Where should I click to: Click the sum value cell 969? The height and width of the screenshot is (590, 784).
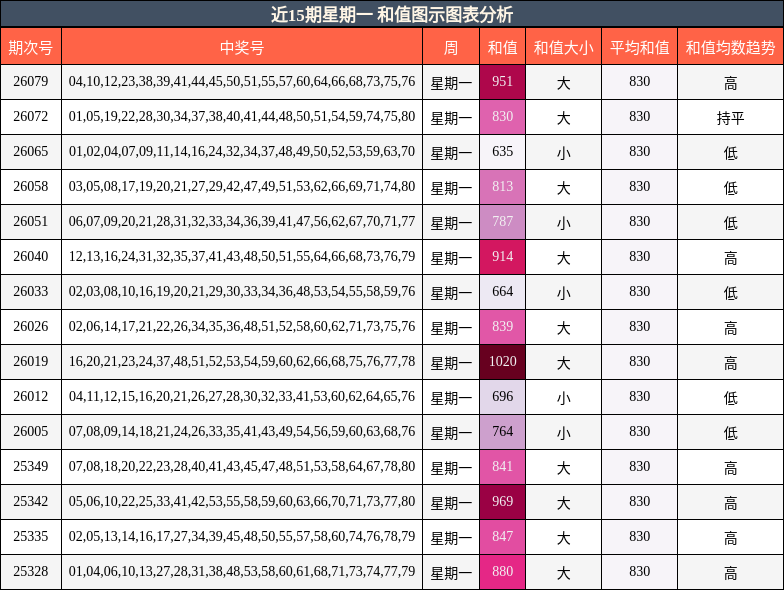pos(502,502)
